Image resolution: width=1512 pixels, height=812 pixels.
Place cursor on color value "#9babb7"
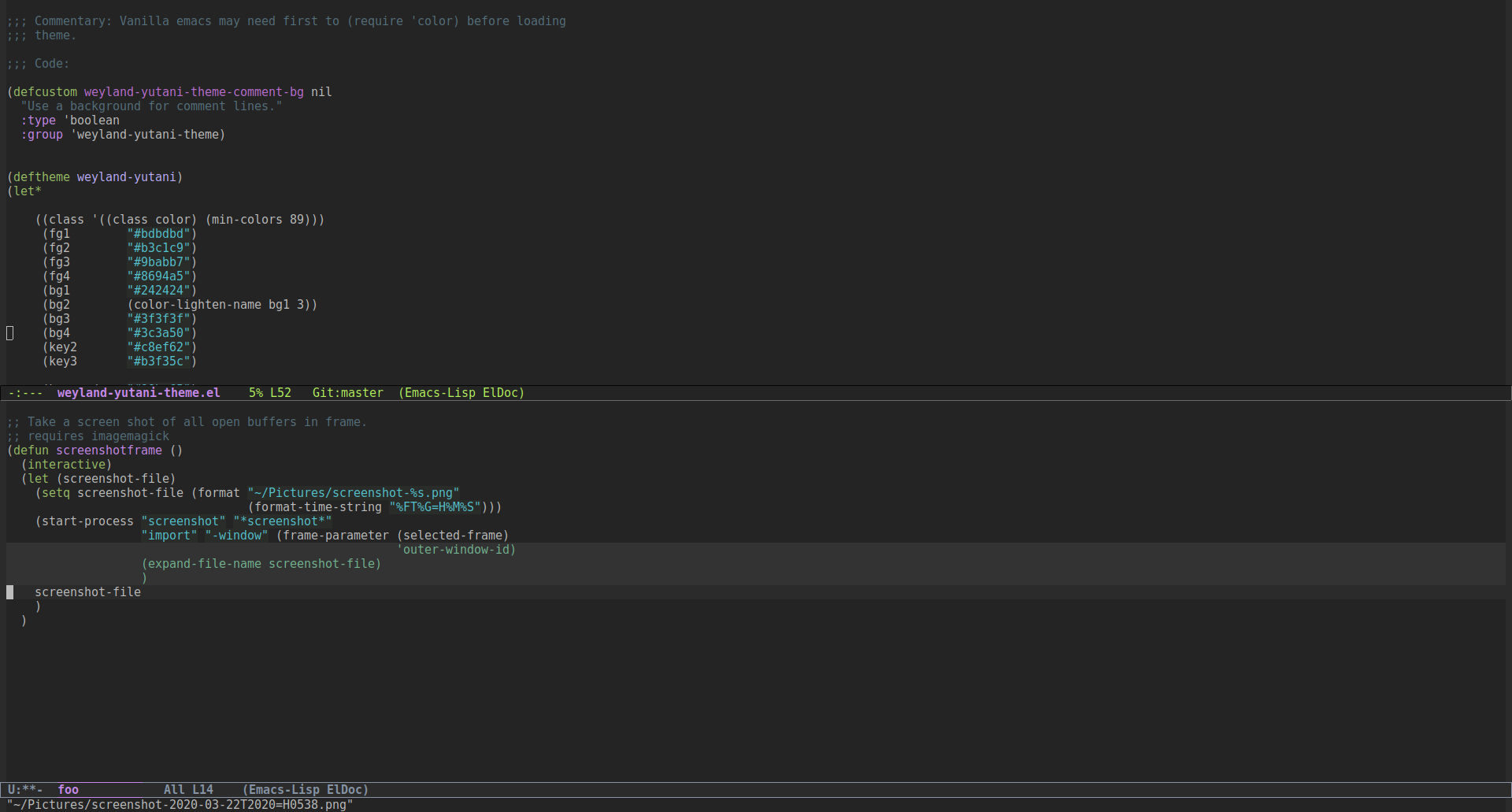click(159, 261)
